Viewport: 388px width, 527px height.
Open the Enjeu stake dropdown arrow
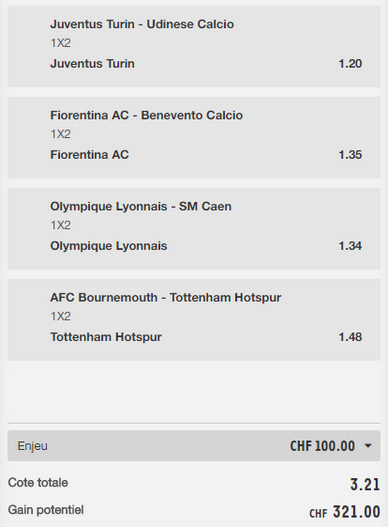[x=368, y=446]
